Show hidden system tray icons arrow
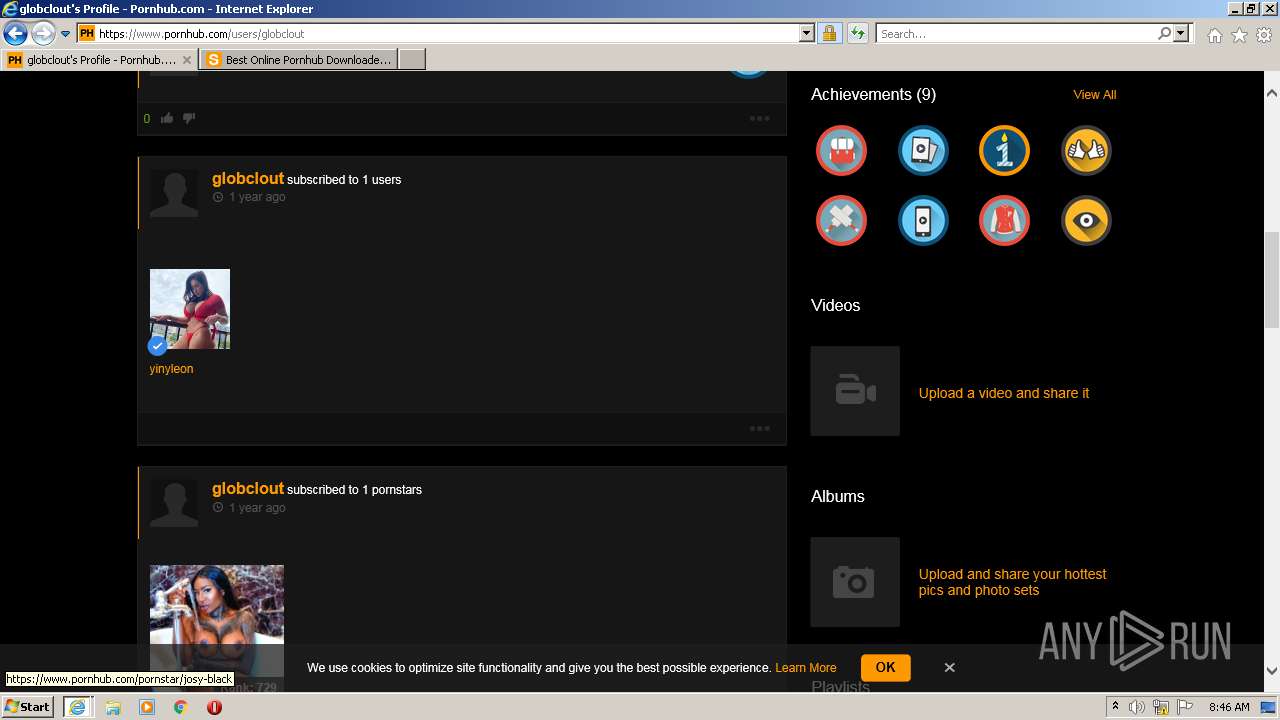 [1115, 707]
